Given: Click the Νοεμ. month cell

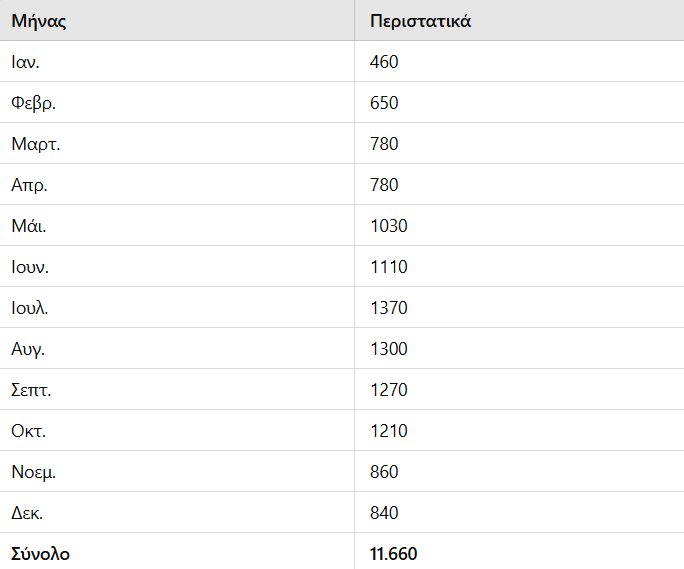Looking at the screenshot, I should coord(177,472).
